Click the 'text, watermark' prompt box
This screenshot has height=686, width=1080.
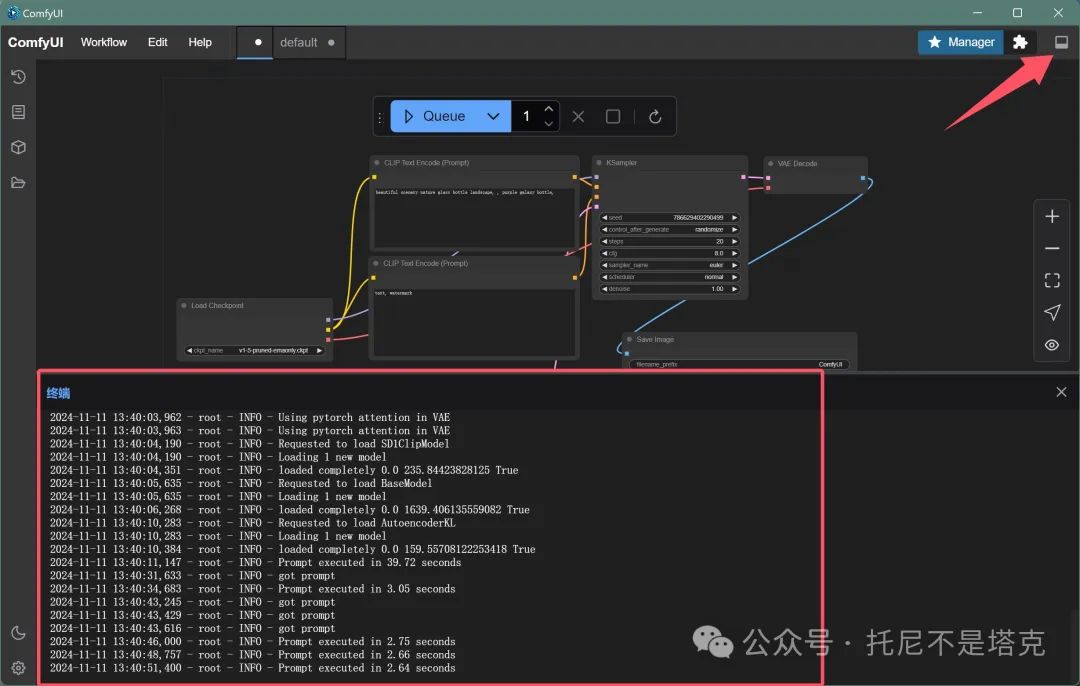[473, 321]
